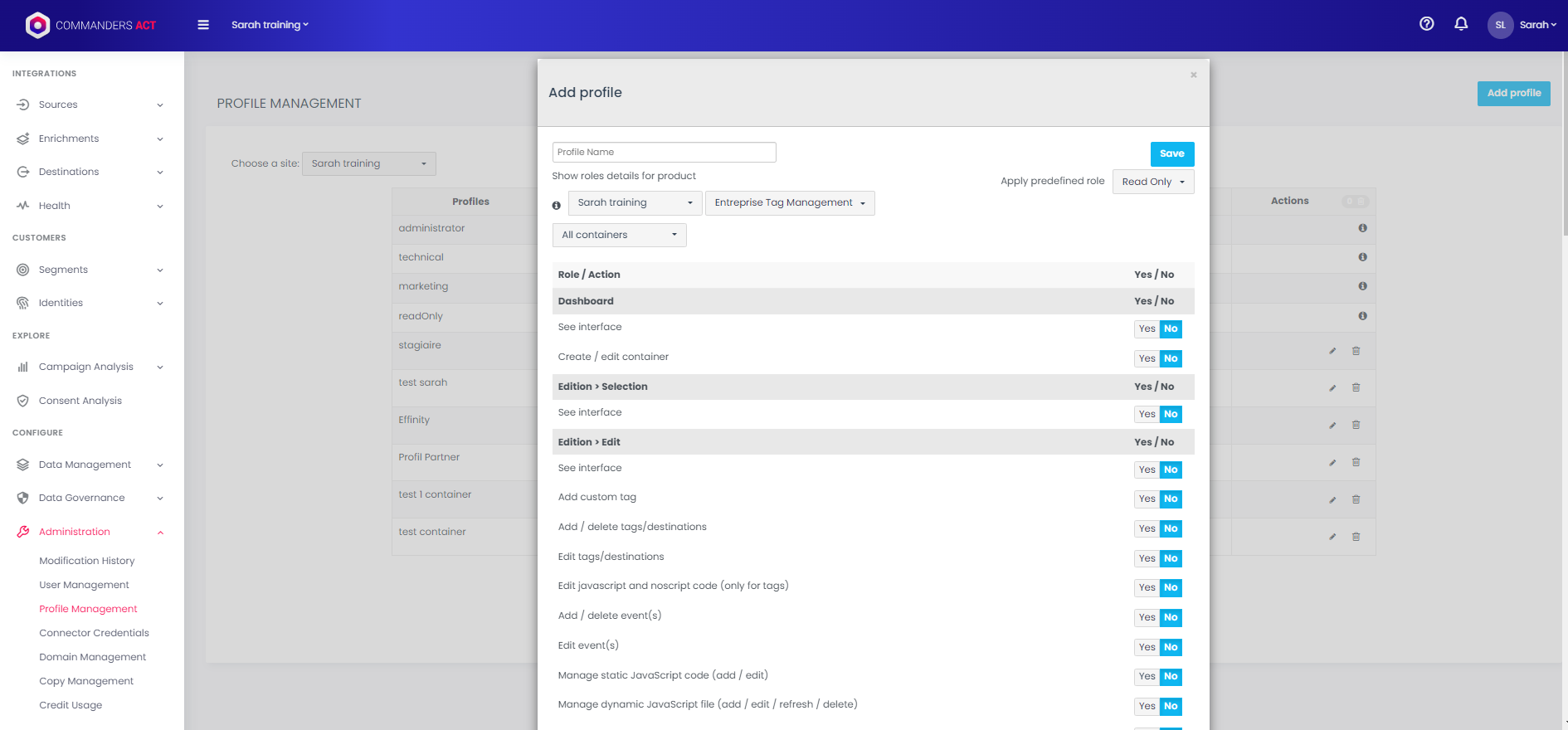Click the Profile Name input field
Viewport: 1568px width, 730px height.
664,152
